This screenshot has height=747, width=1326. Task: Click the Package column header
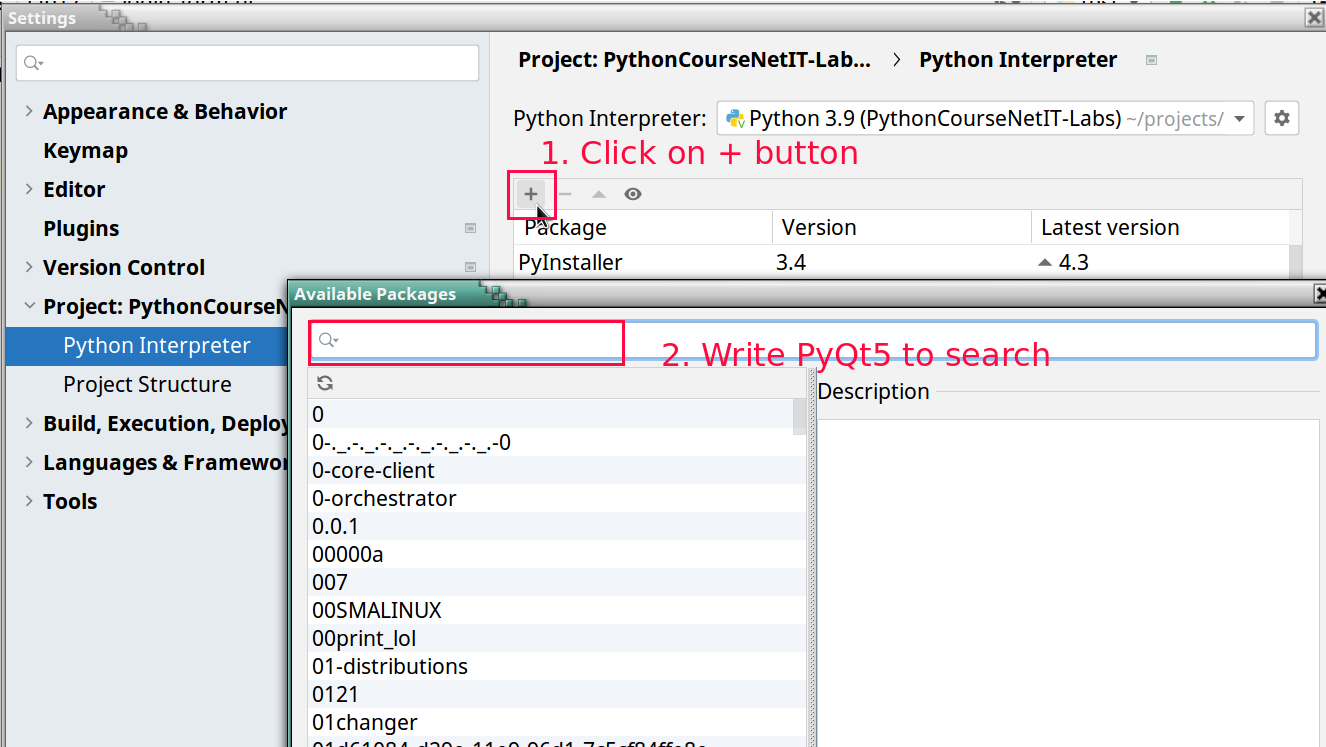[642, 227]
